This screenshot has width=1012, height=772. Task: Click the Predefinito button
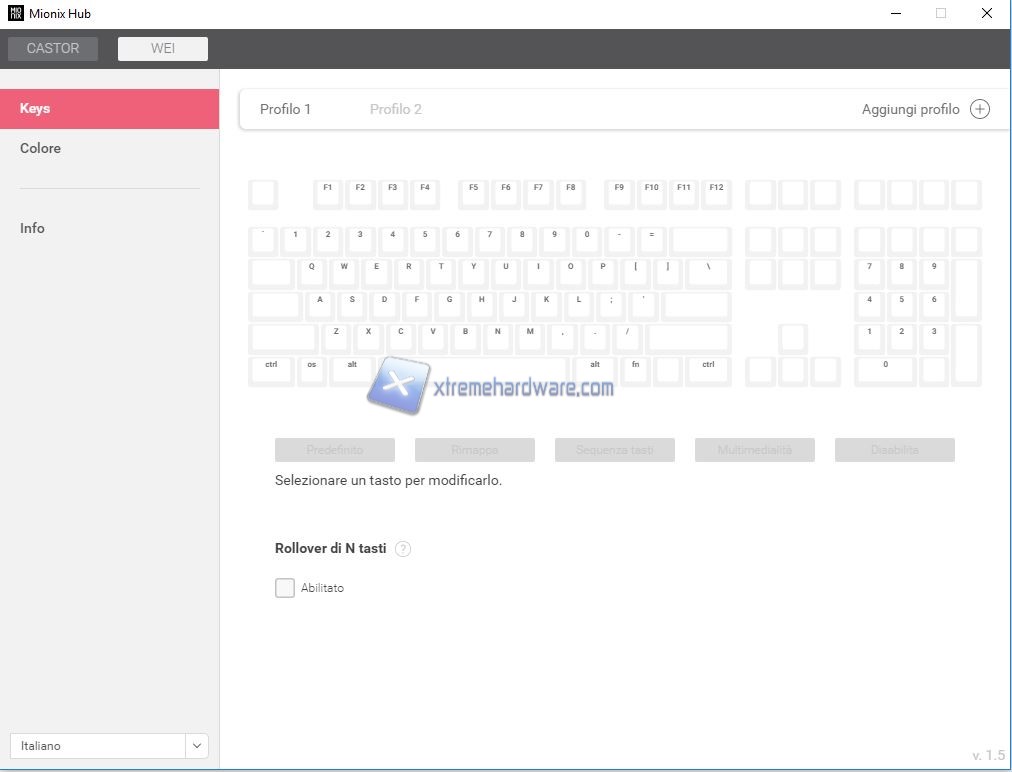(x=335, y=450)
